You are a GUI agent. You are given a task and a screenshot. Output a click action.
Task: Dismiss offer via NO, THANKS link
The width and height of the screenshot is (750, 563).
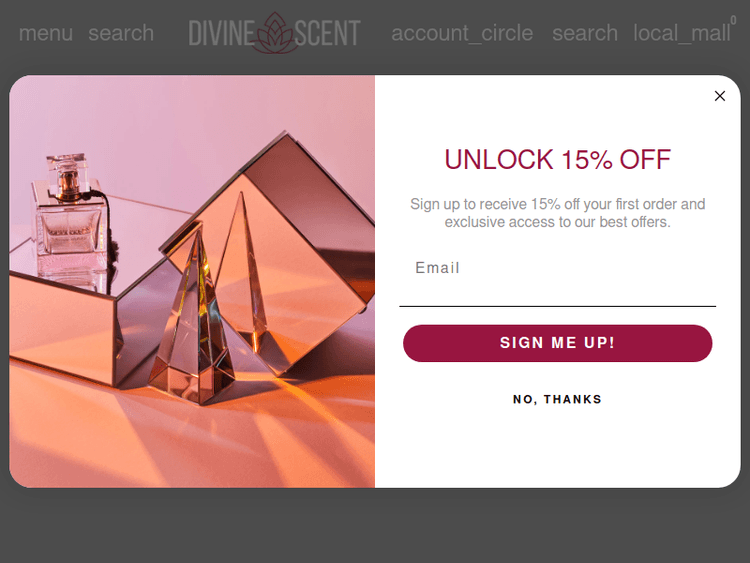coord(557,399)
